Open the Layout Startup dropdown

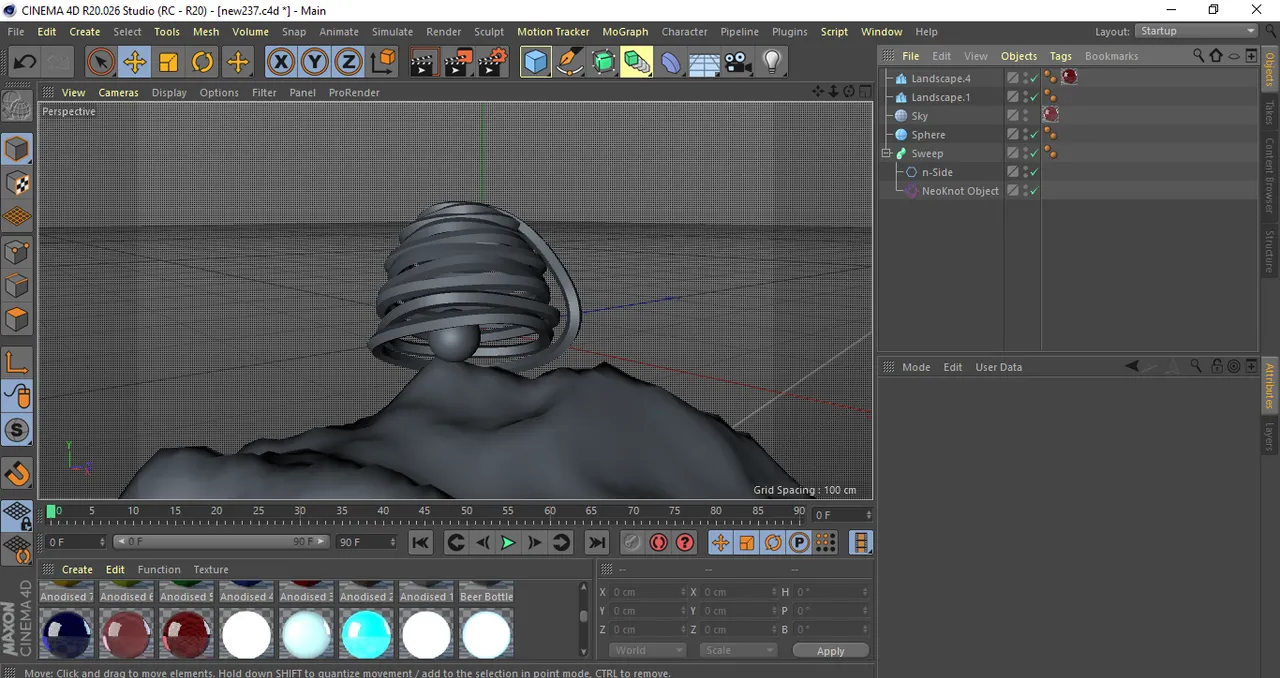coord(1197,32)
